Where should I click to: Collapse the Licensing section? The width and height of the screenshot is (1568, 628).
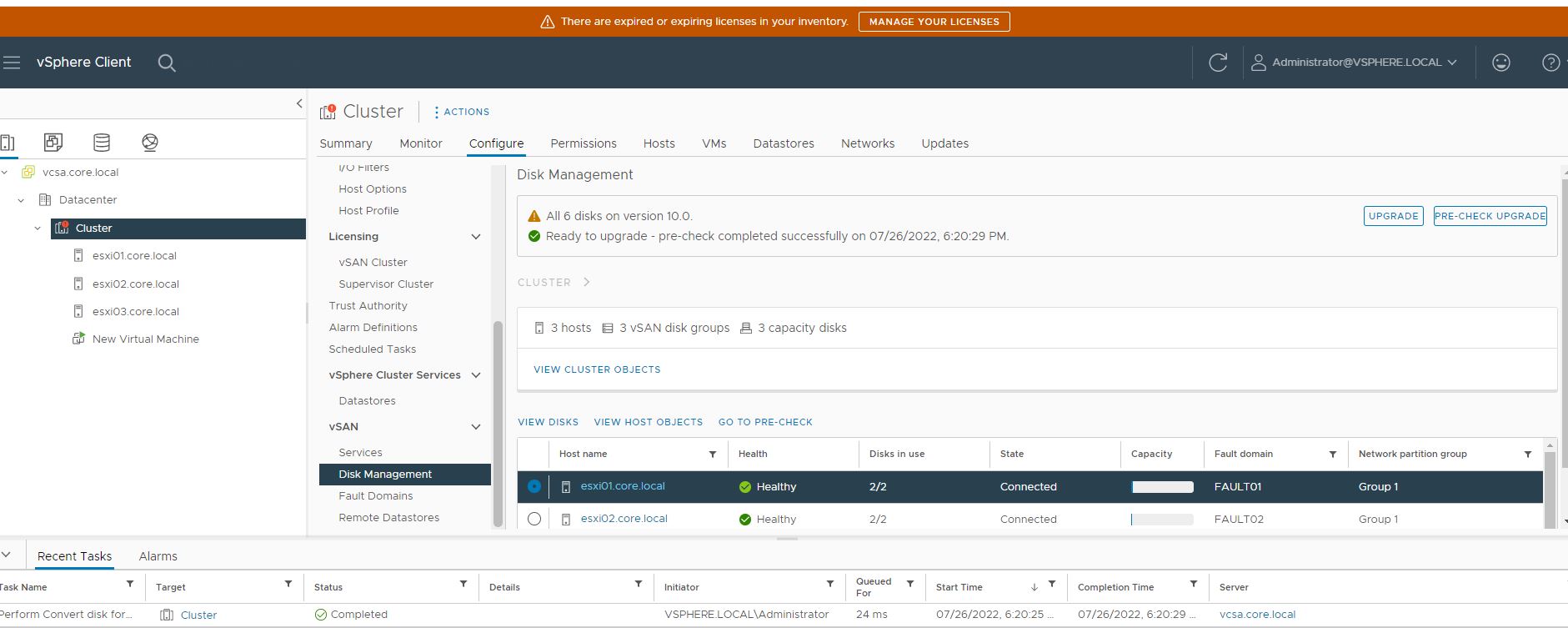point(476,237)
